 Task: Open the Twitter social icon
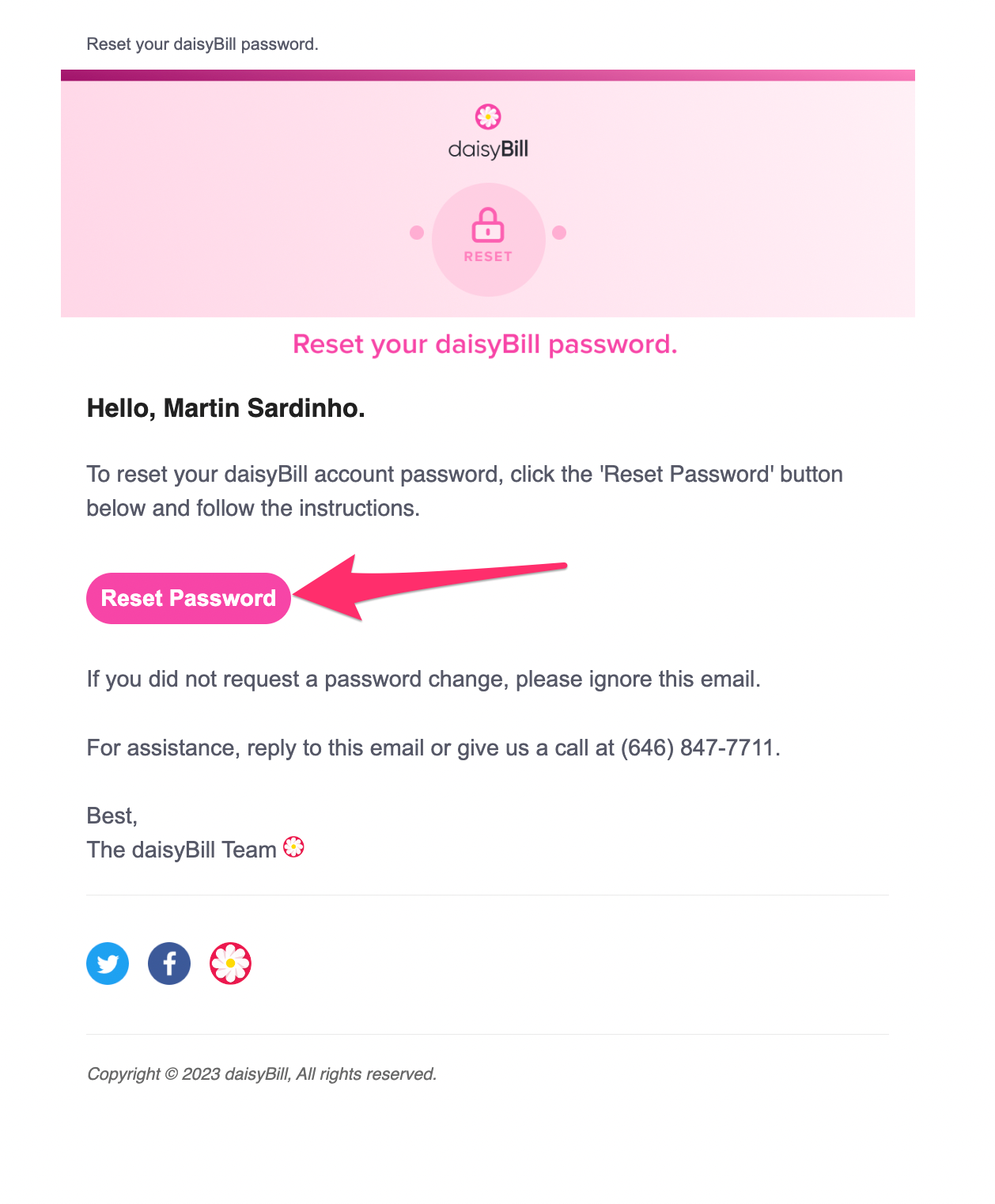pos(108,964)
